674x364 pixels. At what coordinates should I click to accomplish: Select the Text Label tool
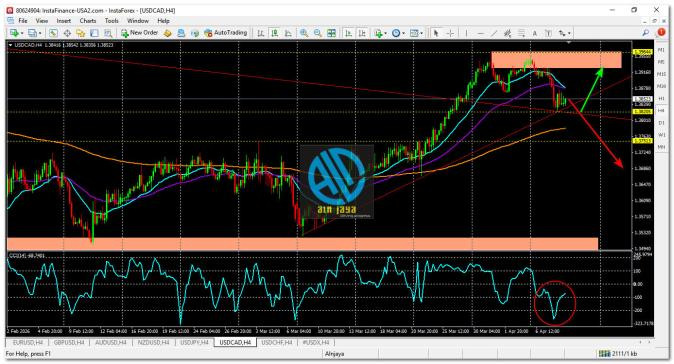[x=548, y=33]
